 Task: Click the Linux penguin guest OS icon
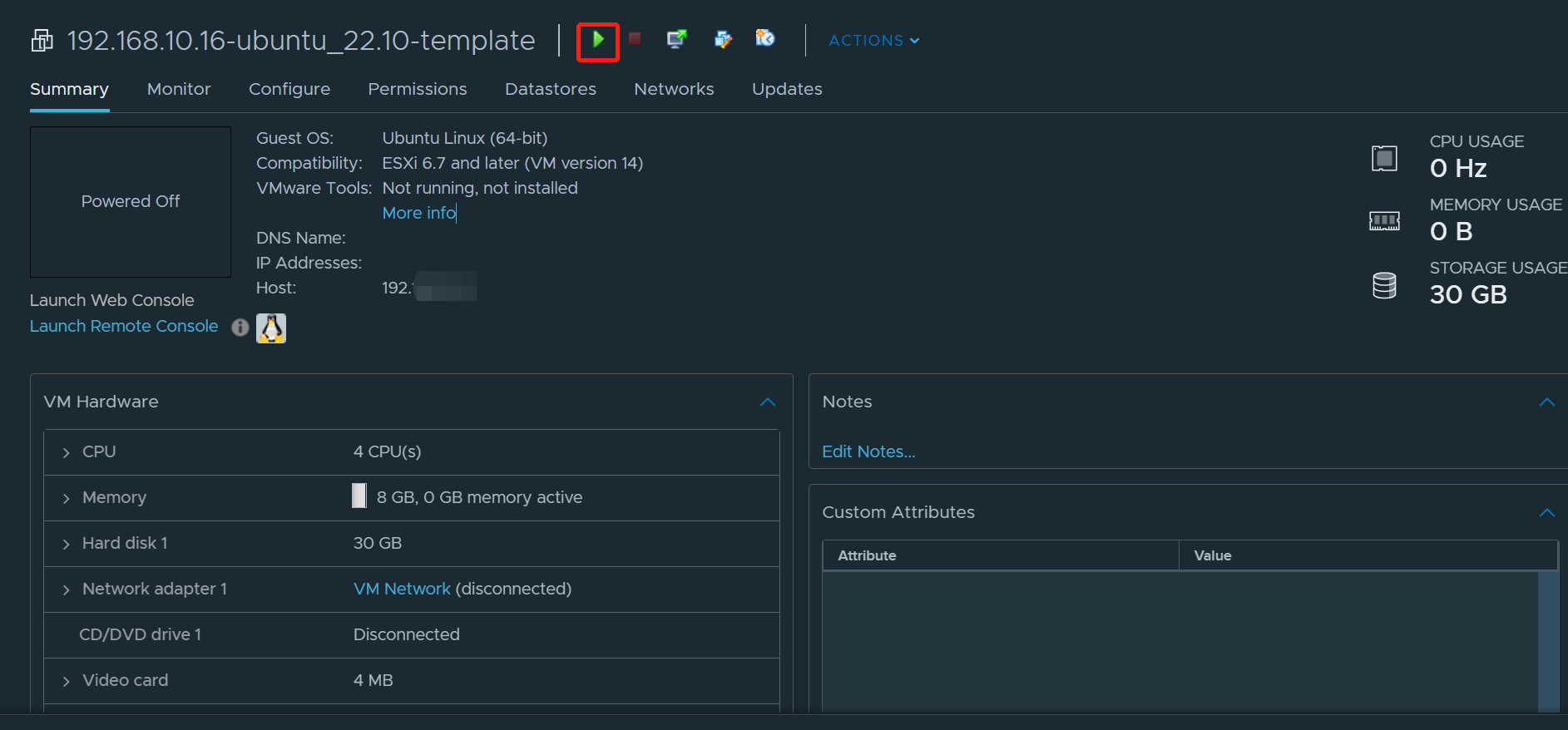[x=271, y=328]
